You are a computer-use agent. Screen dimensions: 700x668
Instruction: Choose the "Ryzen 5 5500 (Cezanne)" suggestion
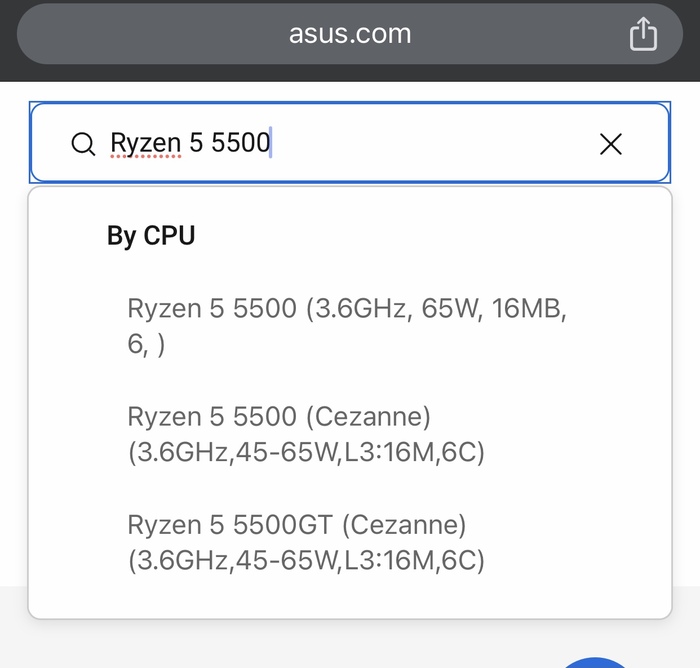tap(279, 416)
